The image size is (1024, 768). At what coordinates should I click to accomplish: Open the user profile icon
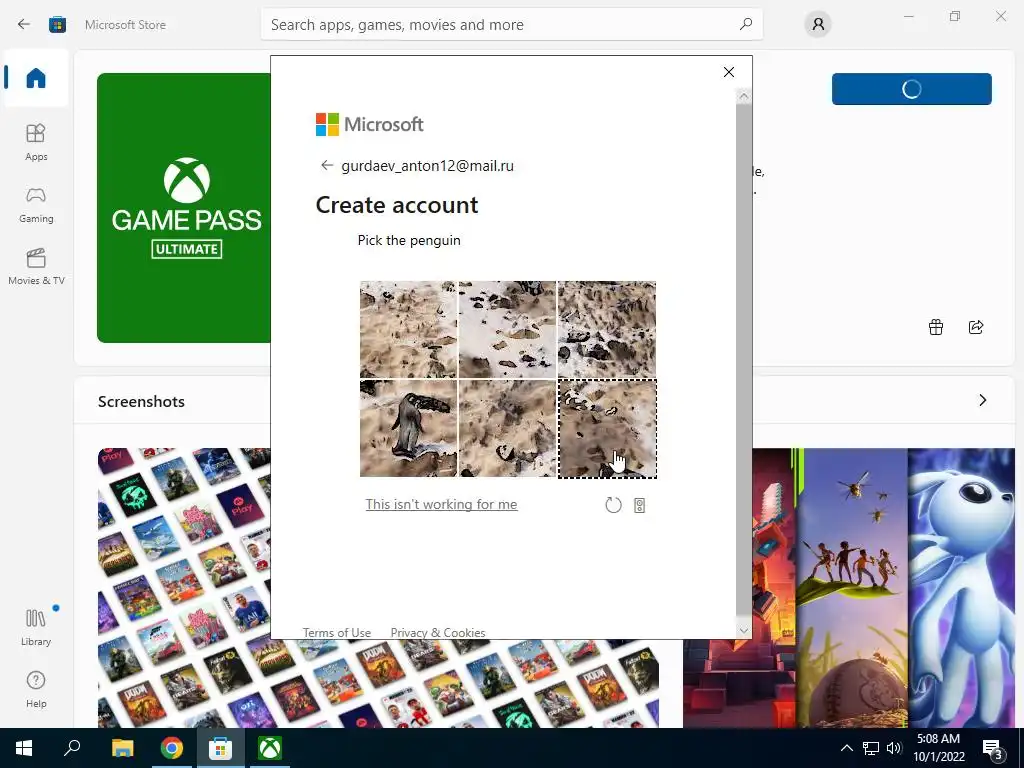pos(818,25)
